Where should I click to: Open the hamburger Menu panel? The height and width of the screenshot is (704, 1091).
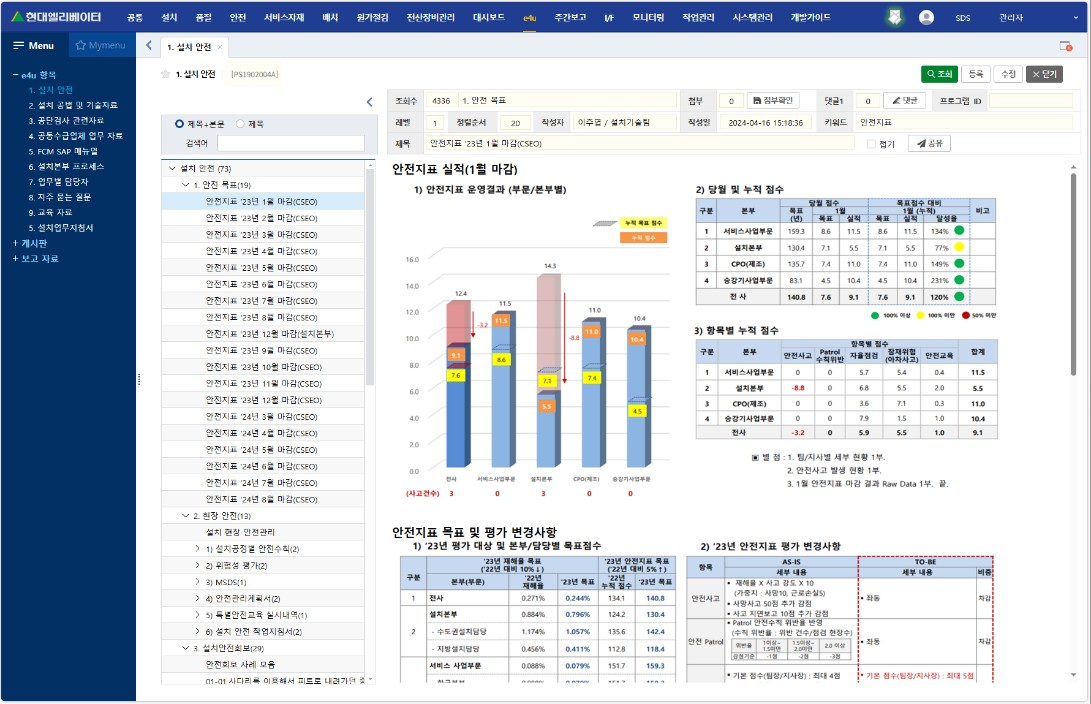[33, 46]
